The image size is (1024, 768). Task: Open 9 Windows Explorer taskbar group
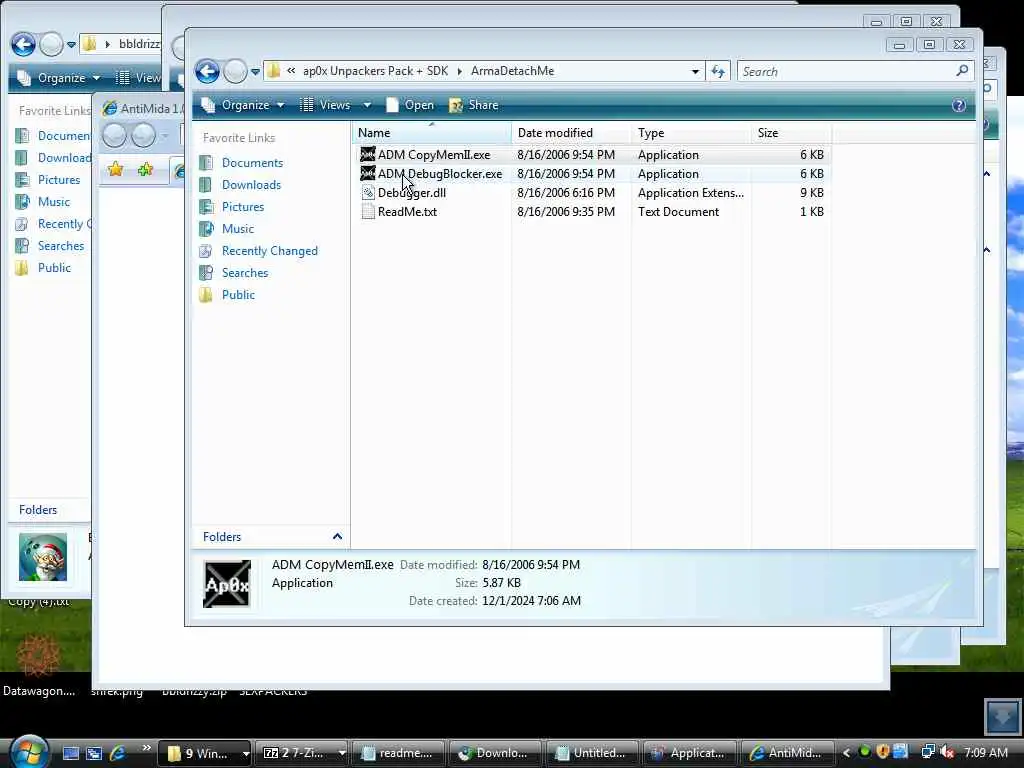pos(205,753)
